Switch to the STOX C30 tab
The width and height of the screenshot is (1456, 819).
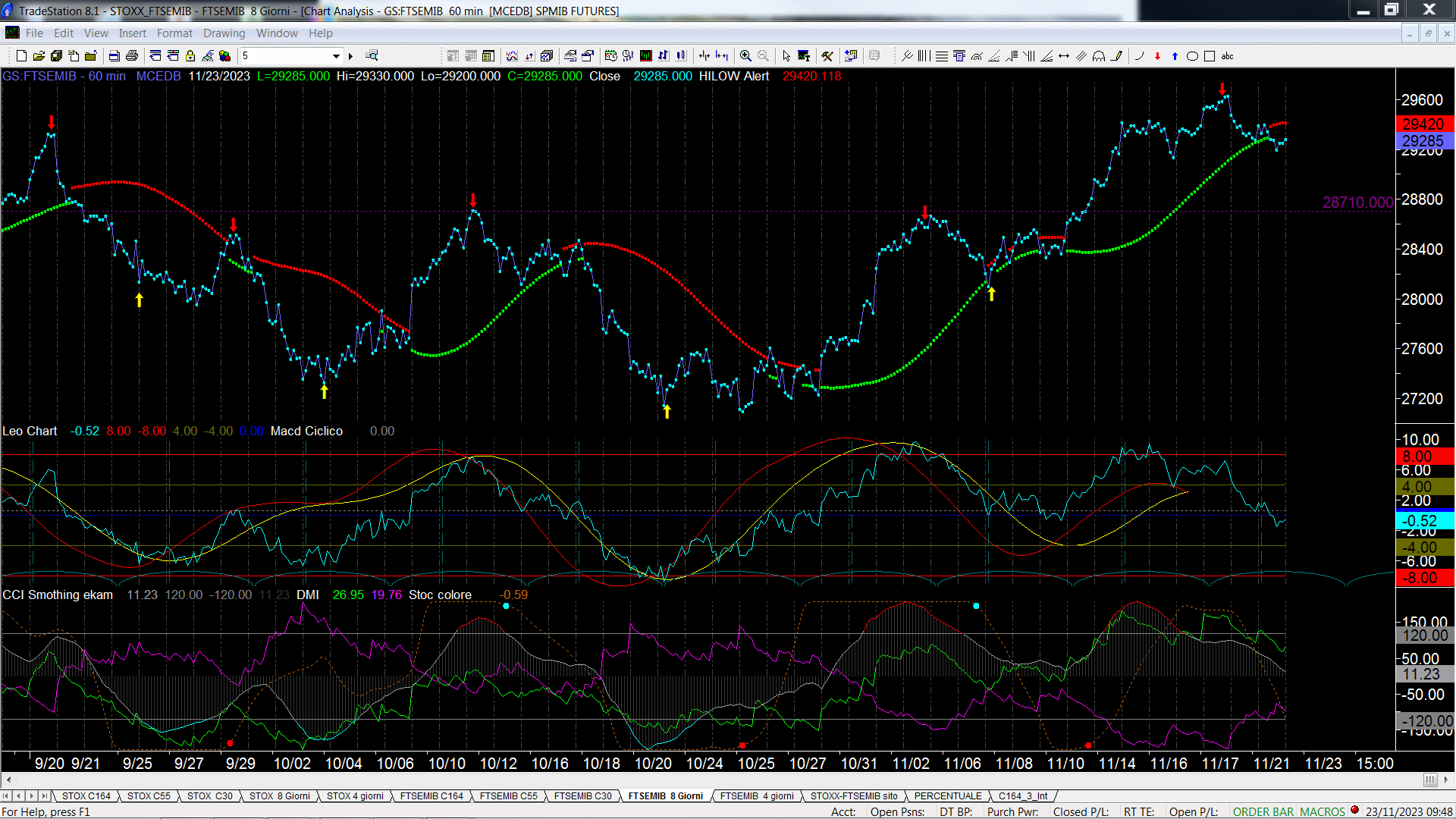210,796
